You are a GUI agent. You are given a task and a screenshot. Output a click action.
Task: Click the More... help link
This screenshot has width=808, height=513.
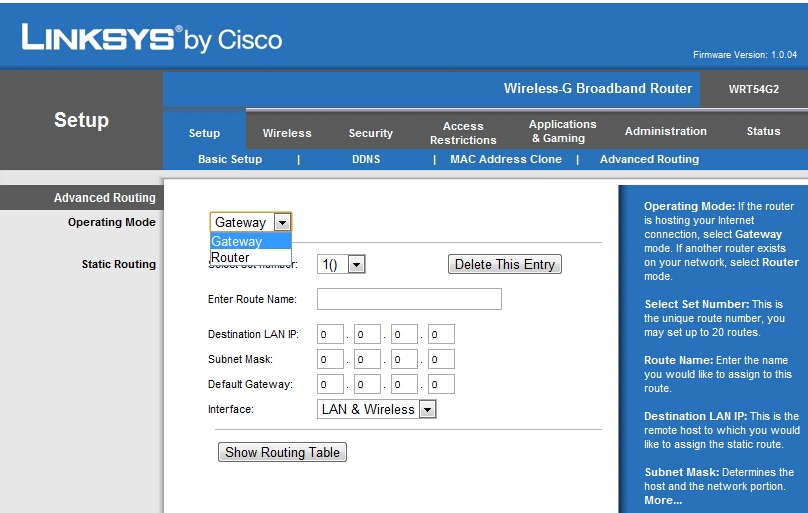coord(663,500)
